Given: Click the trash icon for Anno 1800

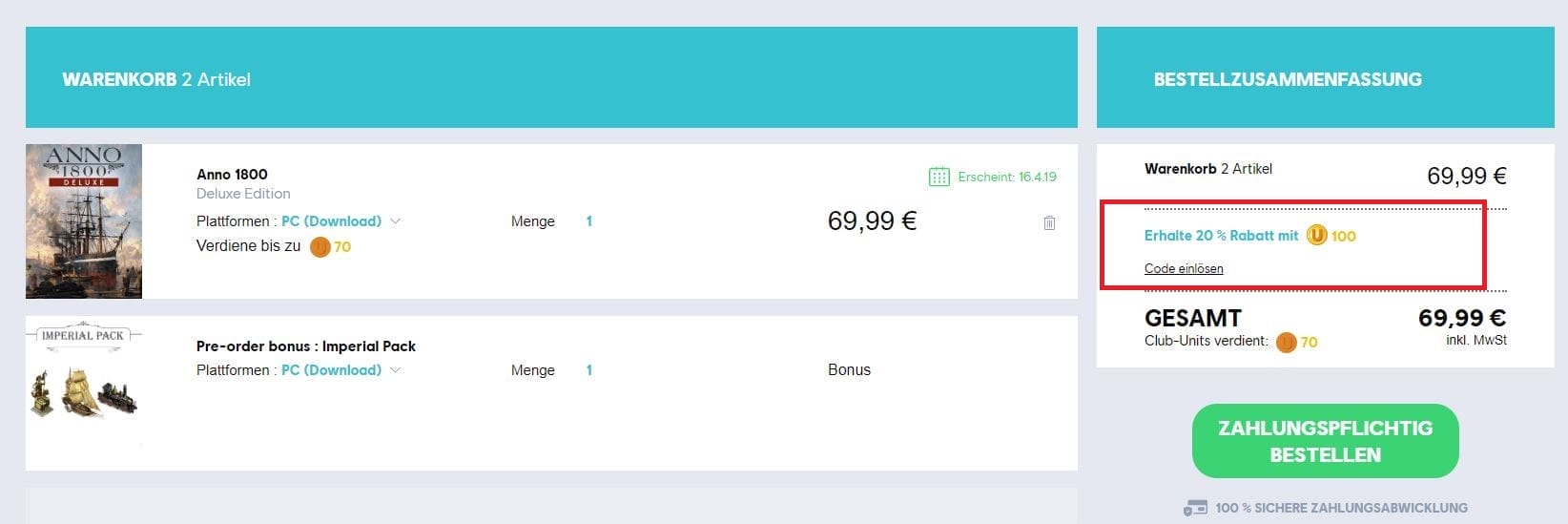Looking at the screenshot, I should [1049, 223].
